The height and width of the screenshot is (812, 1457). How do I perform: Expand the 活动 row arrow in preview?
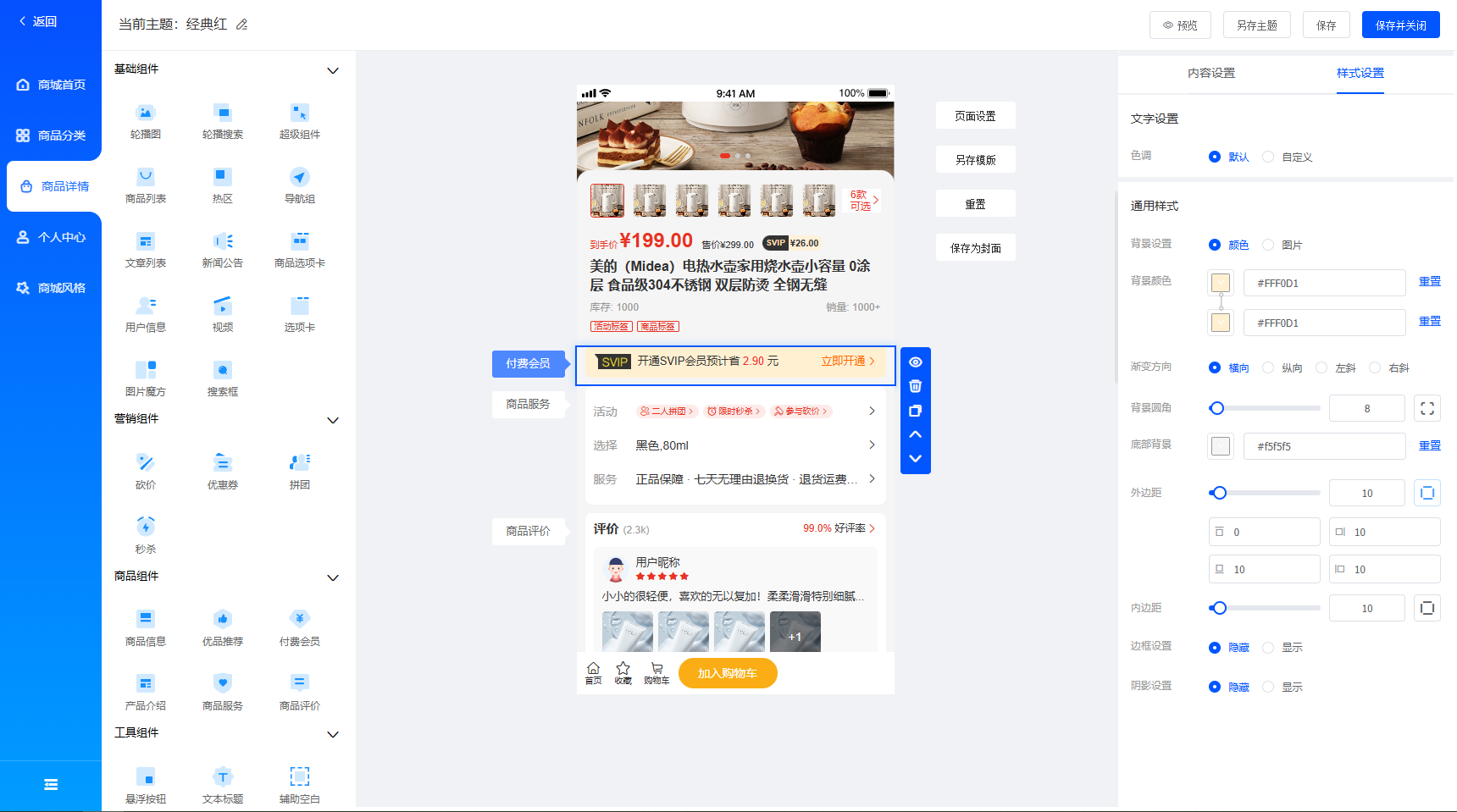(x=872, y=411)
